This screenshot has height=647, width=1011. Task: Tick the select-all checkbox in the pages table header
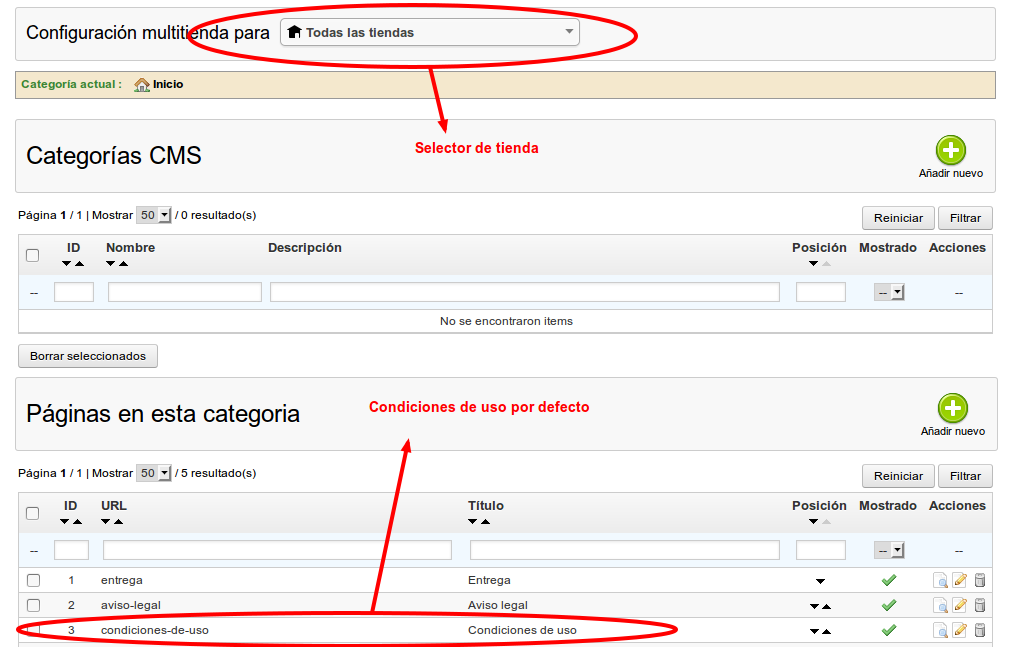coord(32,513)
